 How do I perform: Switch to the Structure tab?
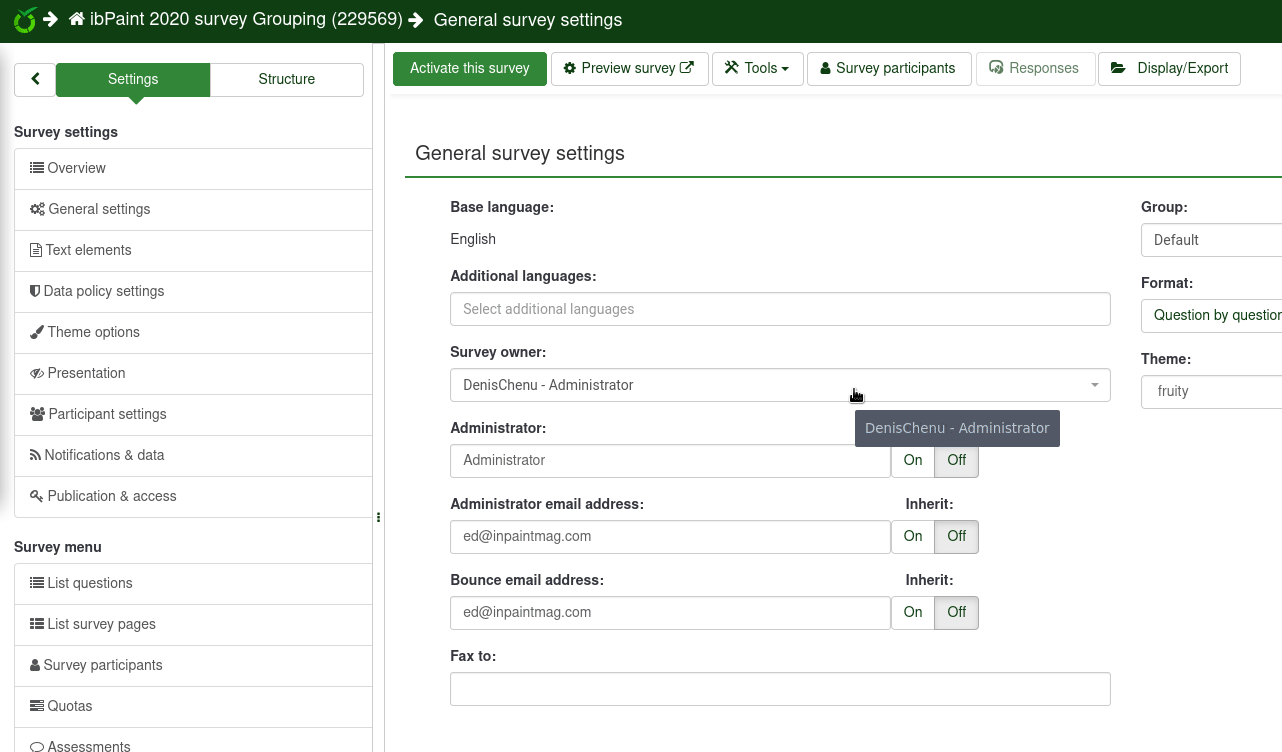click(x=286, y=79)
